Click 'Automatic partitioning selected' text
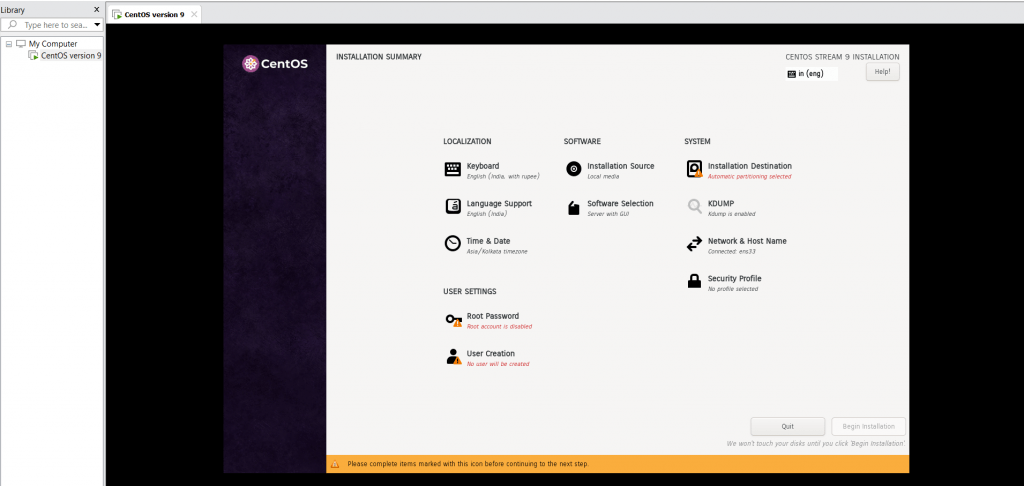 [750, 177]
